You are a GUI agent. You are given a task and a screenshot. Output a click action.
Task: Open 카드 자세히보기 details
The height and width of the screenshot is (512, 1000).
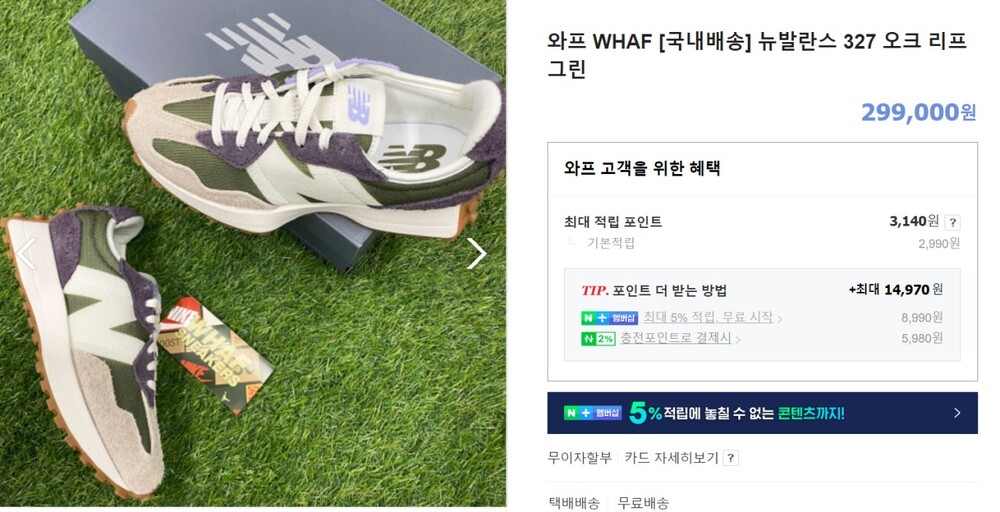pos(672,458)
